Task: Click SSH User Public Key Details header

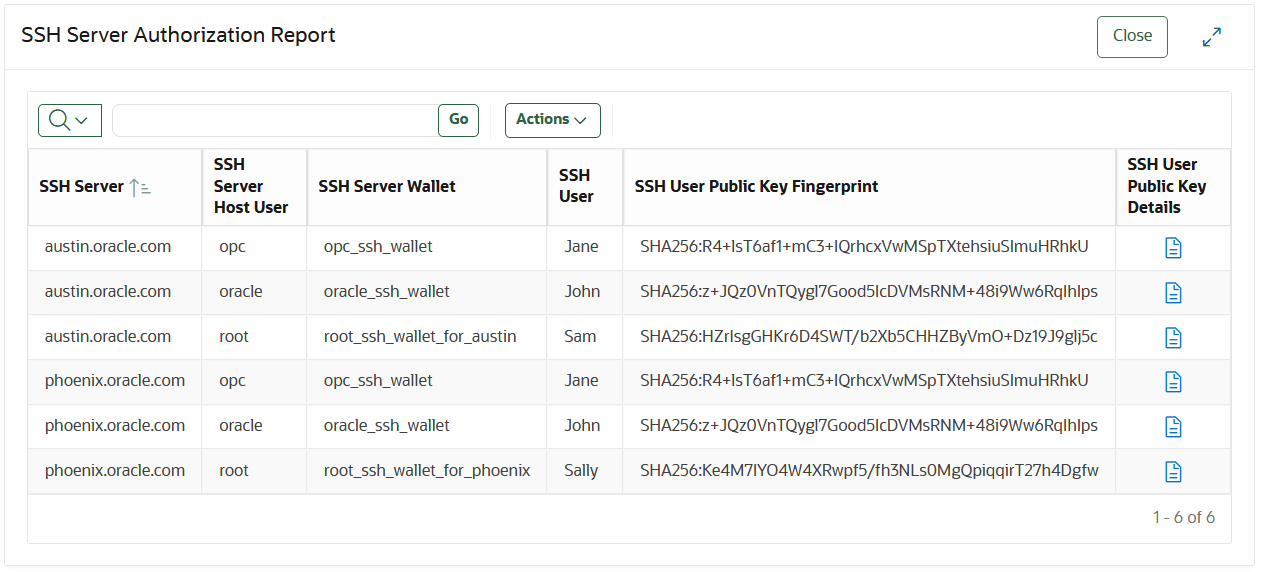Action: coord(1166,187)
